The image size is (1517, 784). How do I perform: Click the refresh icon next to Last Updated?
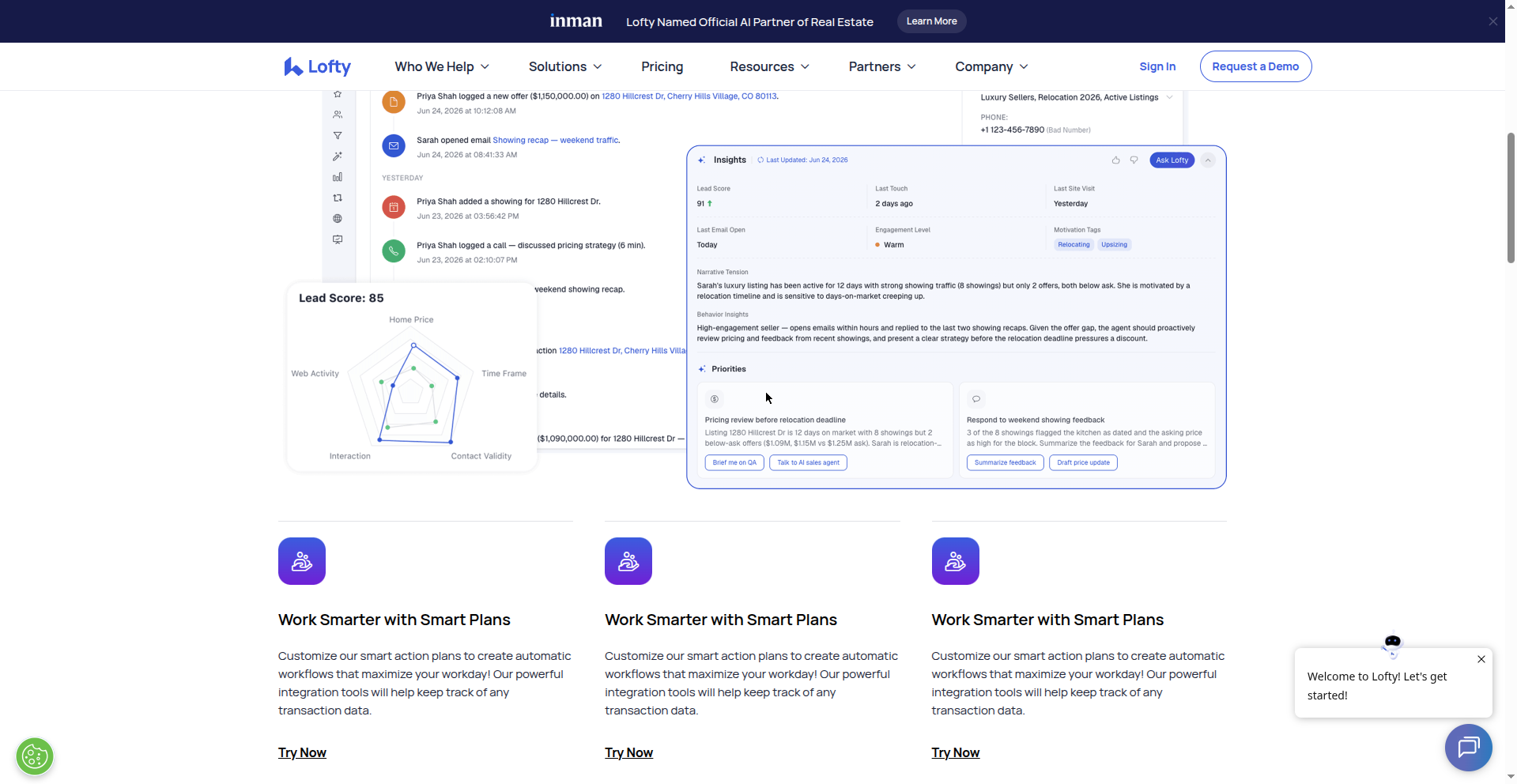click(760, 160)
